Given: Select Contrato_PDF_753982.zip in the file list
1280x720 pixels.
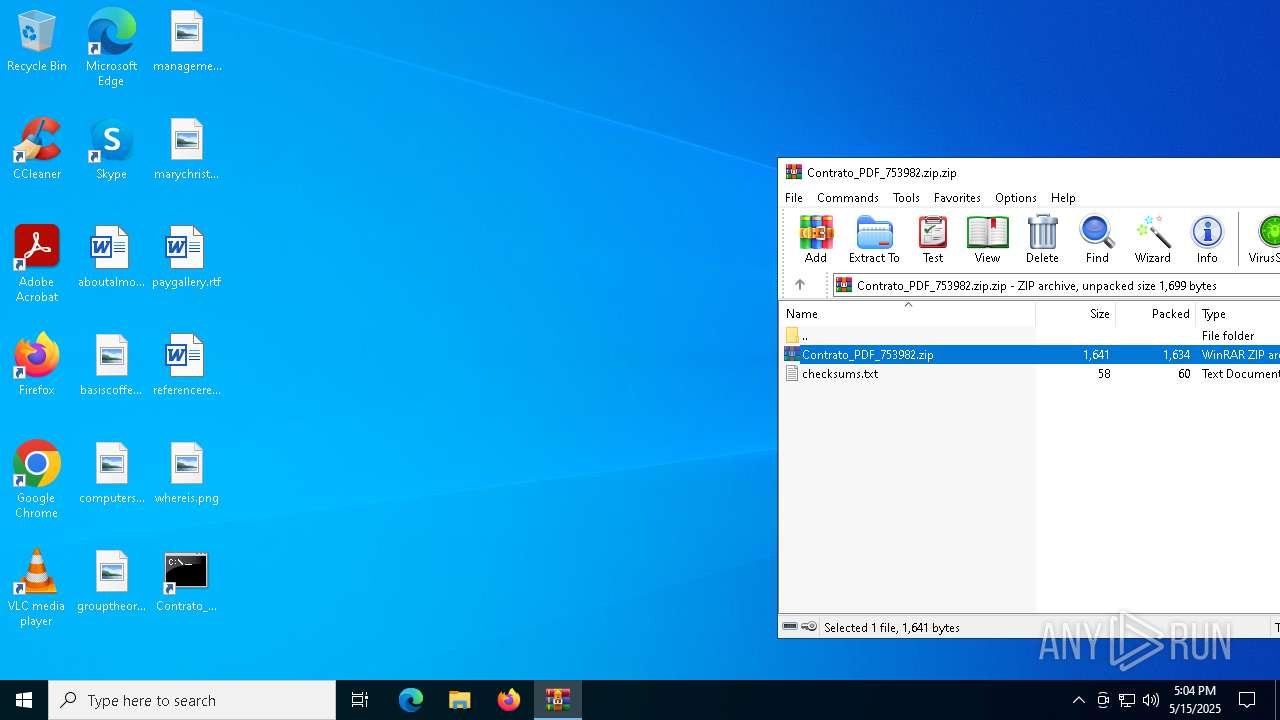Looking at the screenshot, I should pos(1030,355).
